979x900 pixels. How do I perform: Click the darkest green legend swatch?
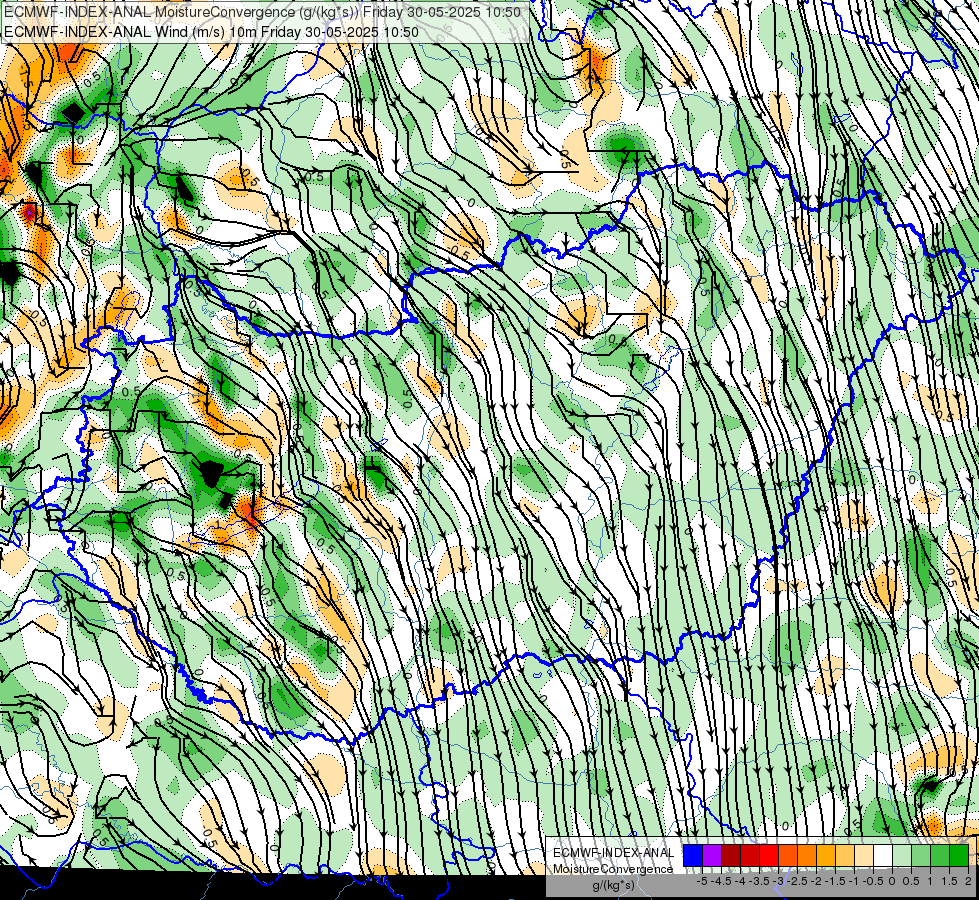tap(959, 856)
